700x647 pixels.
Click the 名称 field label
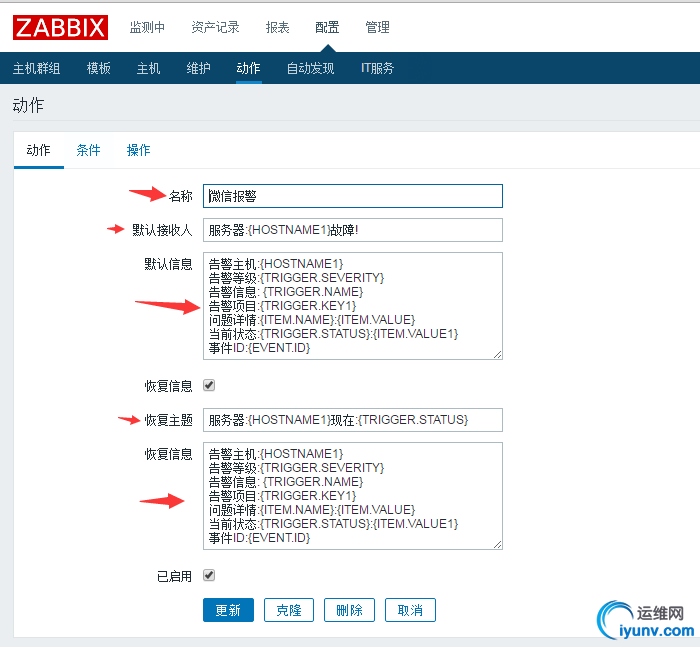(181, 196)
